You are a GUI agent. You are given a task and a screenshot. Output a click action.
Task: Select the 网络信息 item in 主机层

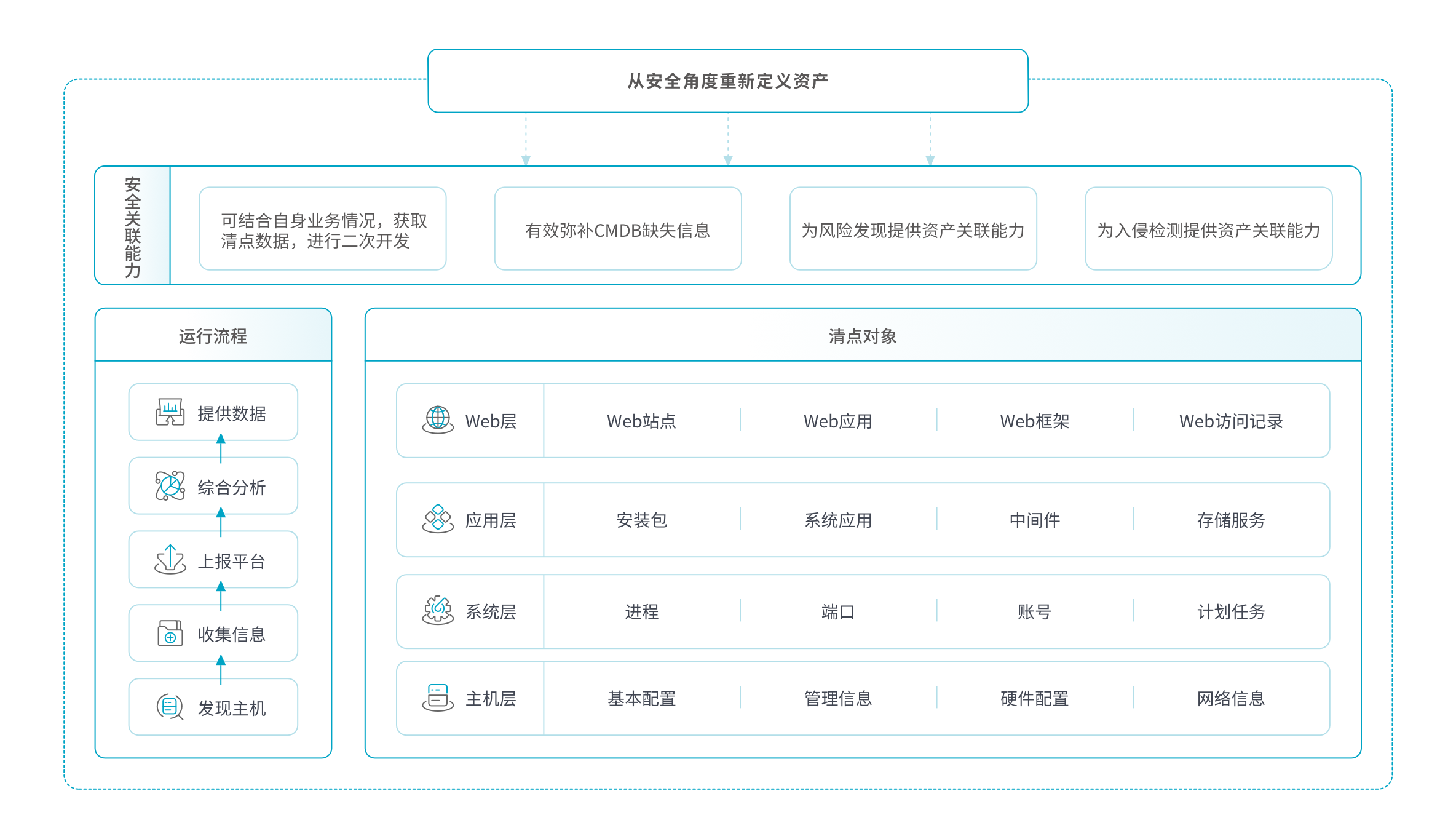pos(1230,698)
